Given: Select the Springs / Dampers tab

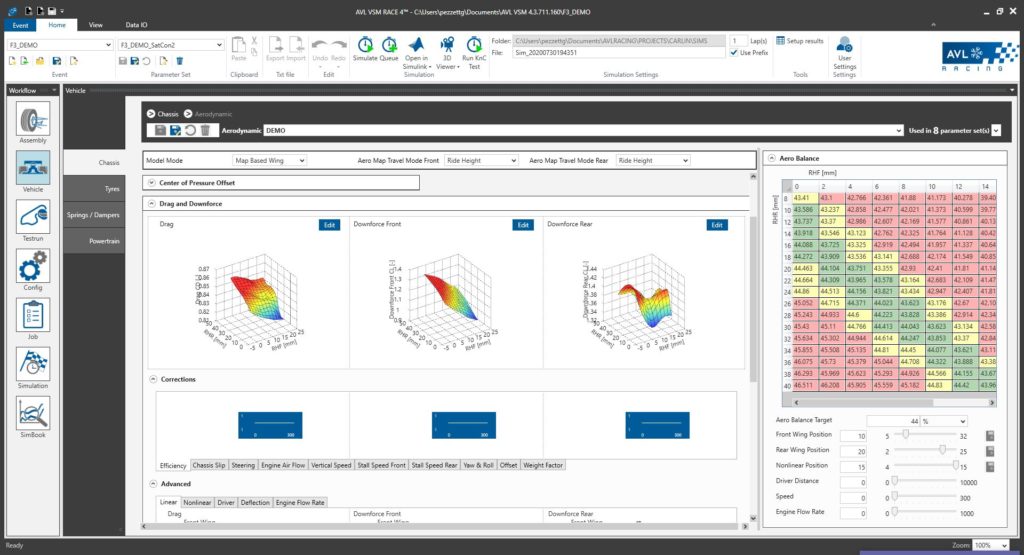Looking at the screenshot, I should [94, 215].
